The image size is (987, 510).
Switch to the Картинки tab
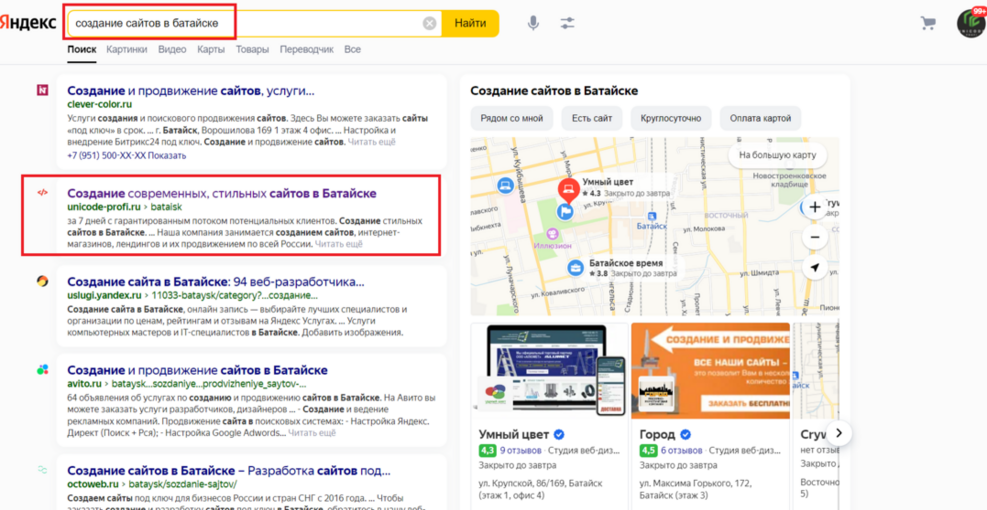[x=127, y=49]
